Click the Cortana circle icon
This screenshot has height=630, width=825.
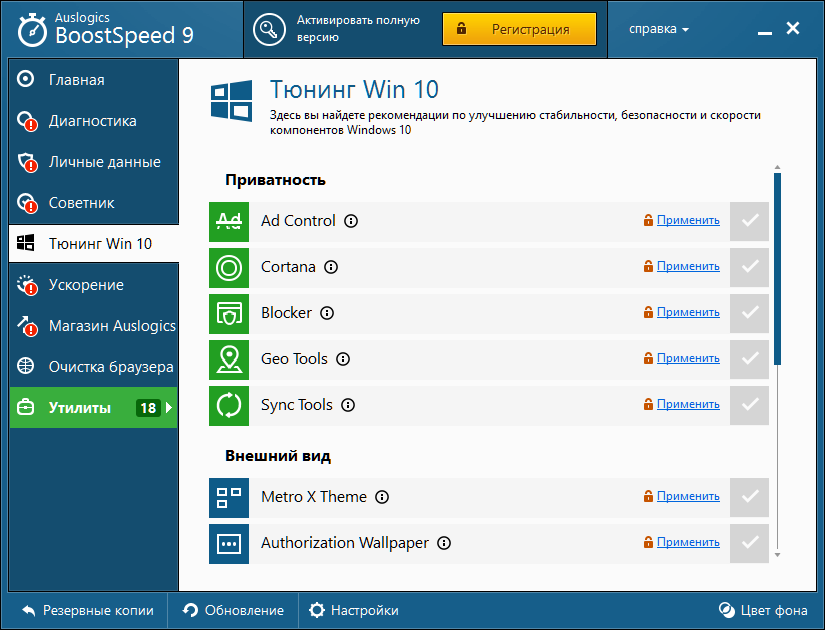pyautogui.click(x=229, y=267)
